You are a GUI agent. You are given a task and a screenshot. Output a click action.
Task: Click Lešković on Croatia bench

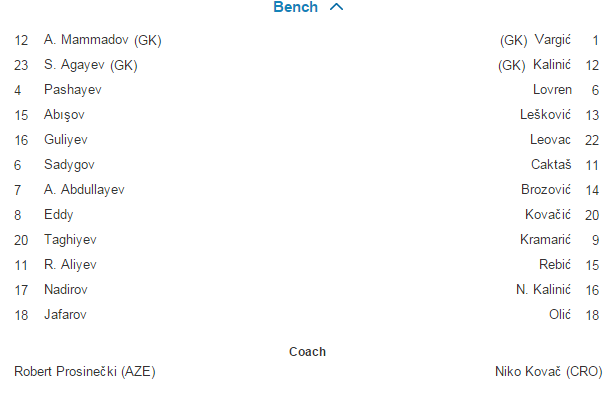[x=547, y=115]
